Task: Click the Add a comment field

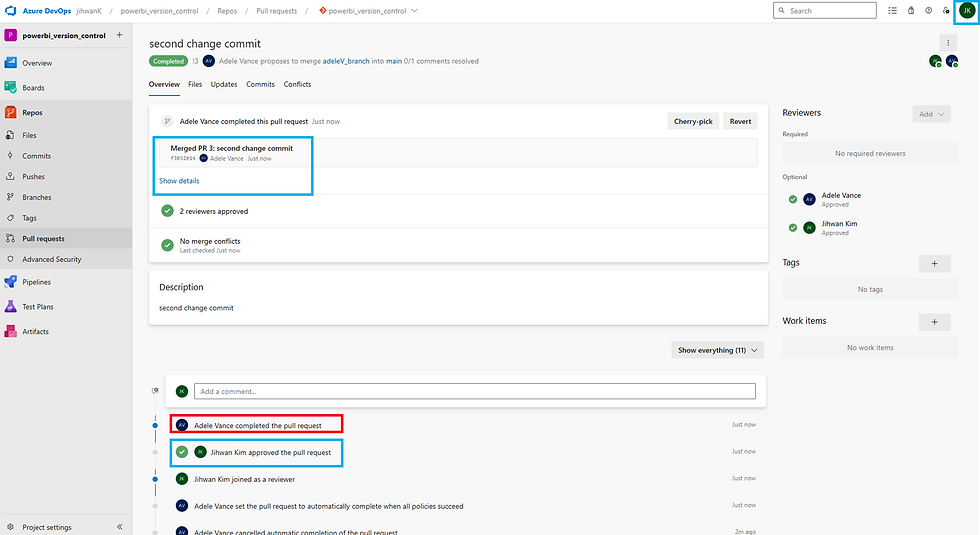Action: tap(474, 391)
